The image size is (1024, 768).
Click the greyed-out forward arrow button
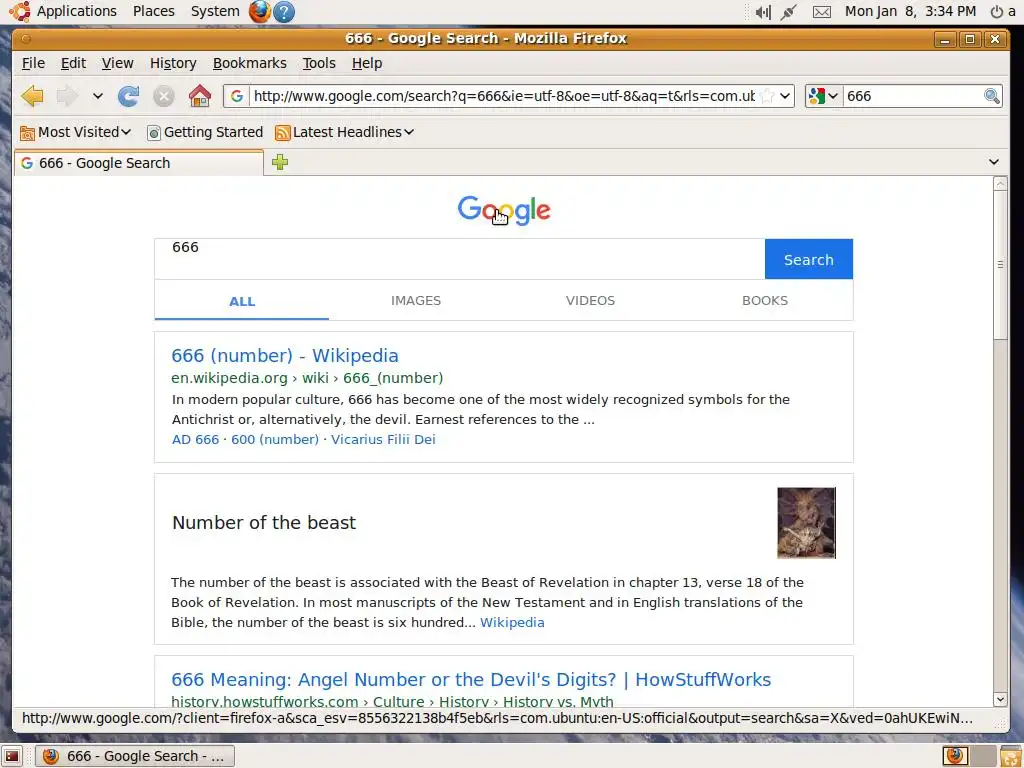pyautogui.click(x=67, y=96)
